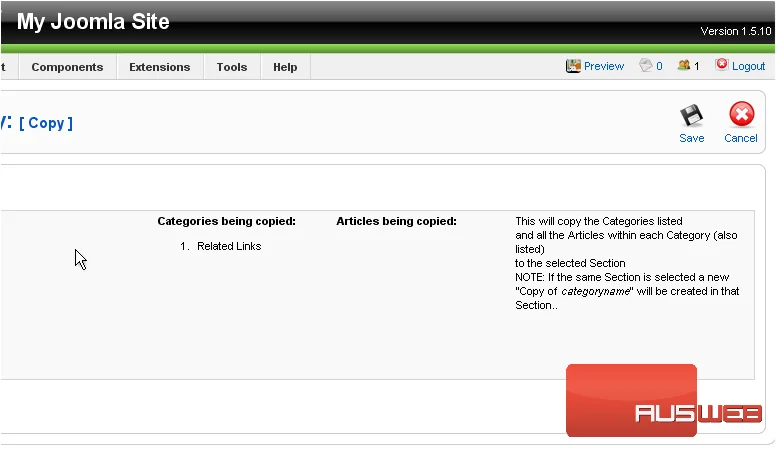Click the messages count 0 link

[x=659, y=66]
